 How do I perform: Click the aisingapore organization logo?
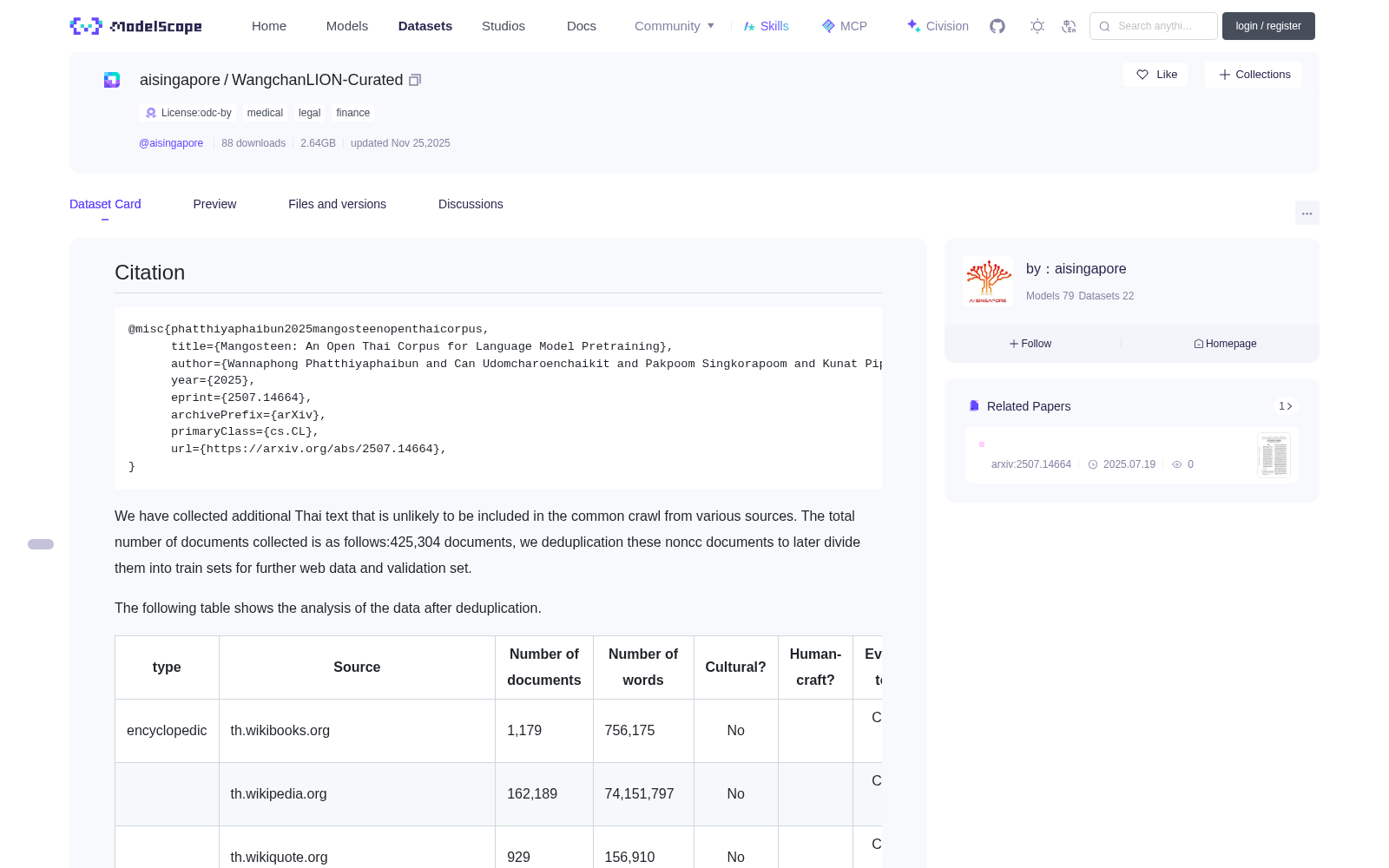pyautogui.click(x=988, y=281)
